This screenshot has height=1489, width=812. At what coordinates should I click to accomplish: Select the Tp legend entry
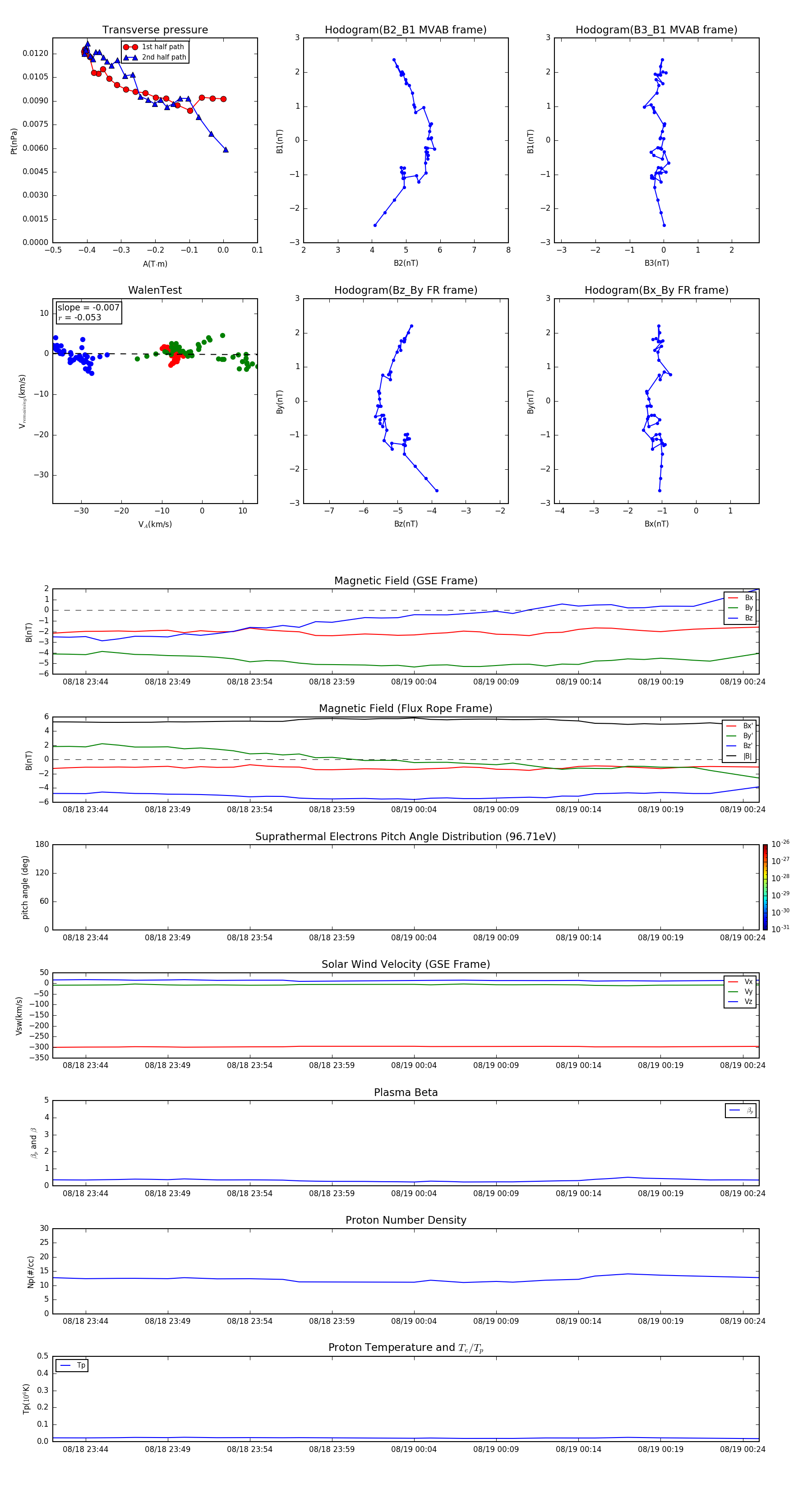[72, 1365]
